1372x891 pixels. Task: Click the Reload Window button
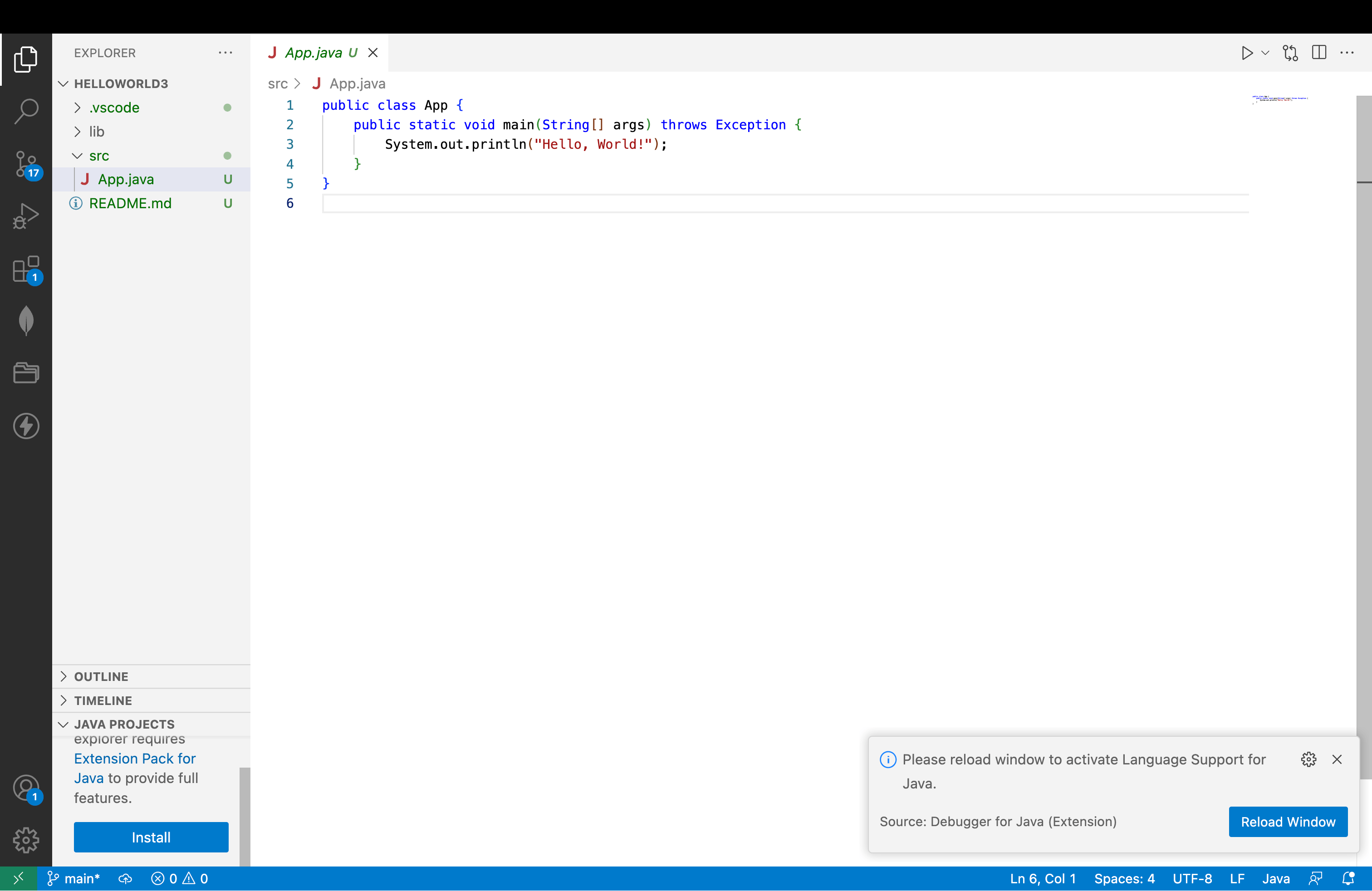tap(1288, 822)
